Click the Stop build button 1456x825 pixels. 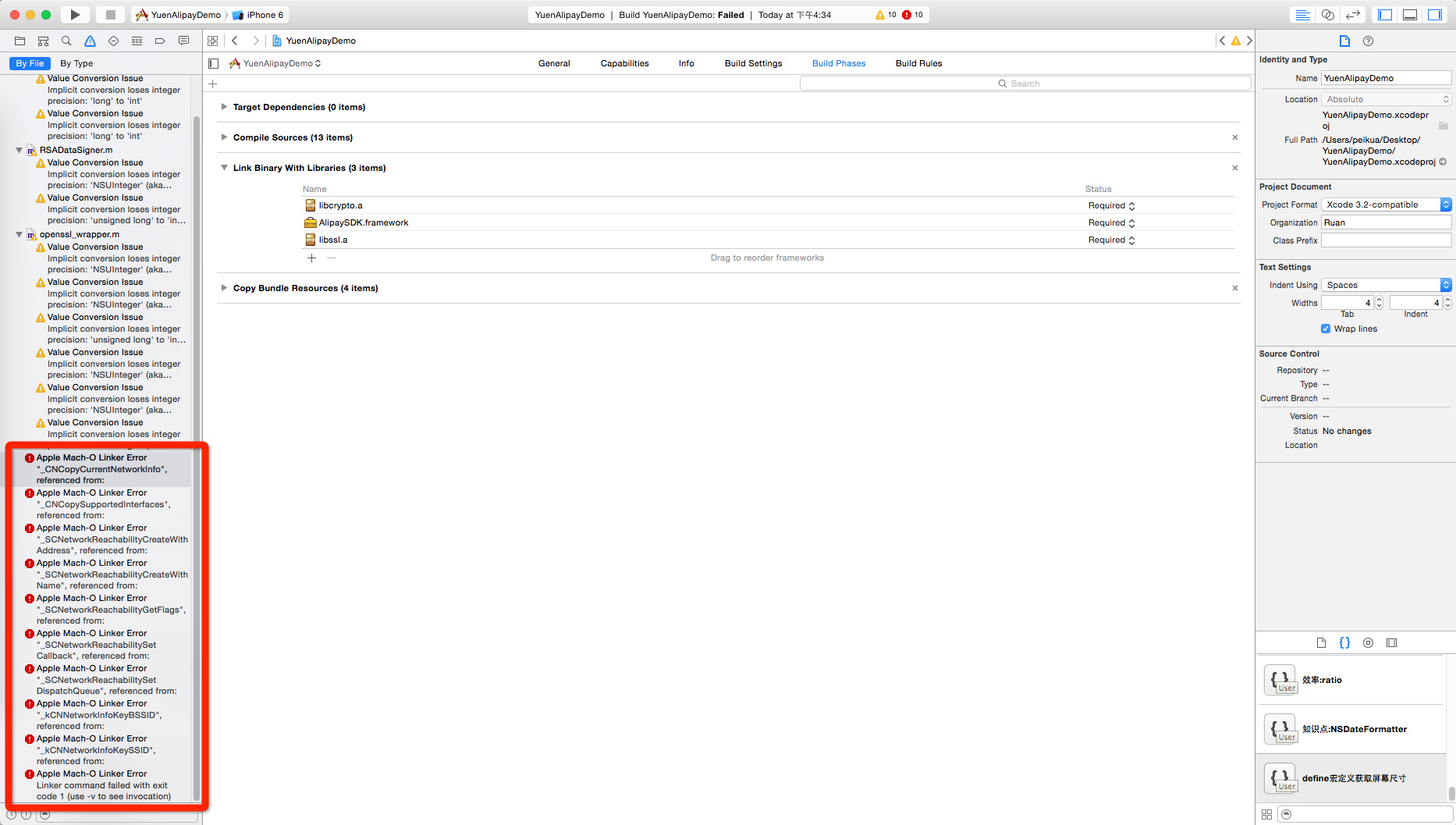111,15
